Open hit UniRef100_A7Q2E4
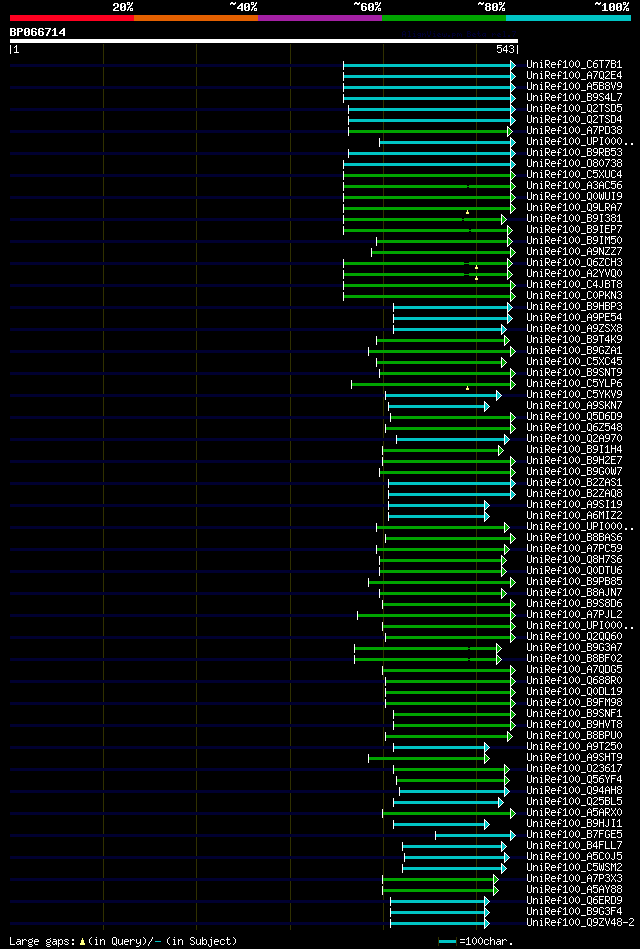This screenshot has width=640, height=949. [x=574, y=75]
